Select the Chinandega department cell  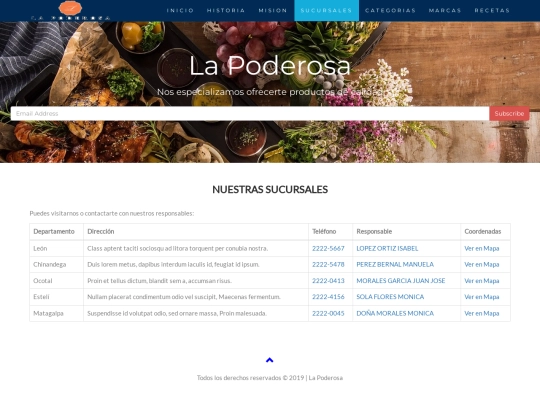coord(56,264)
